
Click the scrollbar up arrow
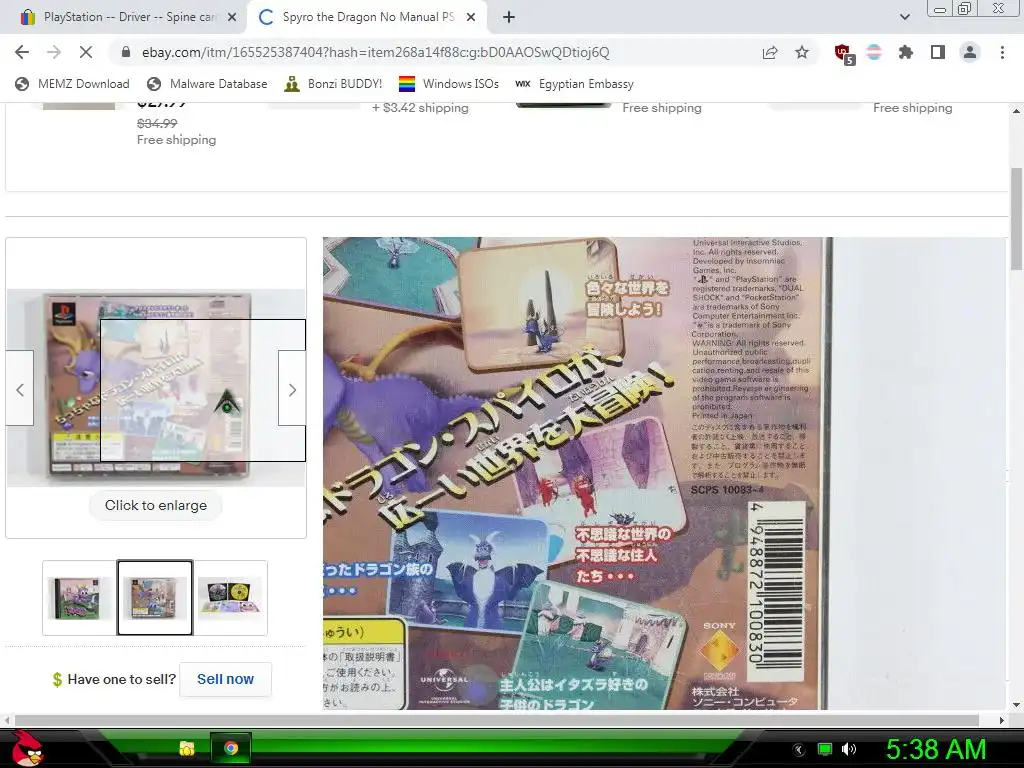point(1016,111)
